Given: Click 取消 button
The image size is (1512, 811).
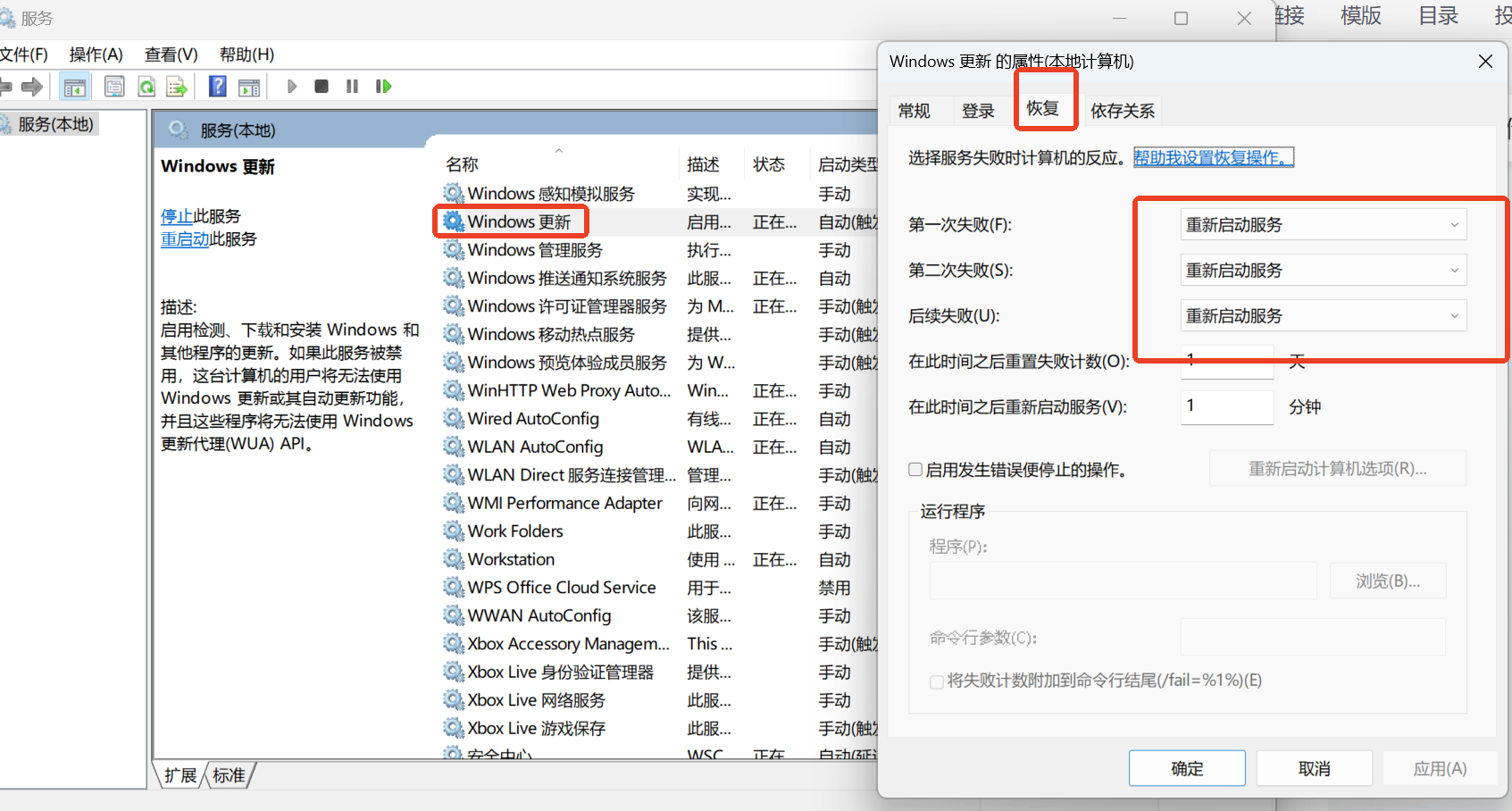Looking at the screenshot, I should click(x=1315, y=768).
